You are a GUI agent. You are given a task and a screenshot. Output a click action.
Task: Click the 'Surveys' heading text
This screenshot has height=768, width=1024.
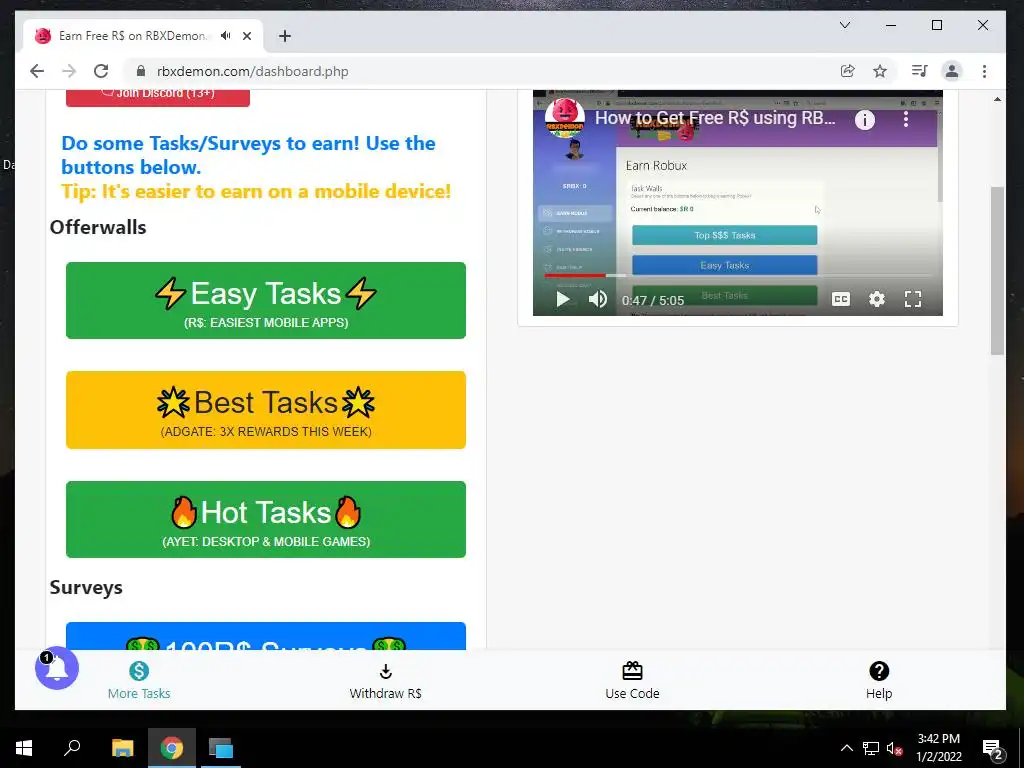coord(86,587)
